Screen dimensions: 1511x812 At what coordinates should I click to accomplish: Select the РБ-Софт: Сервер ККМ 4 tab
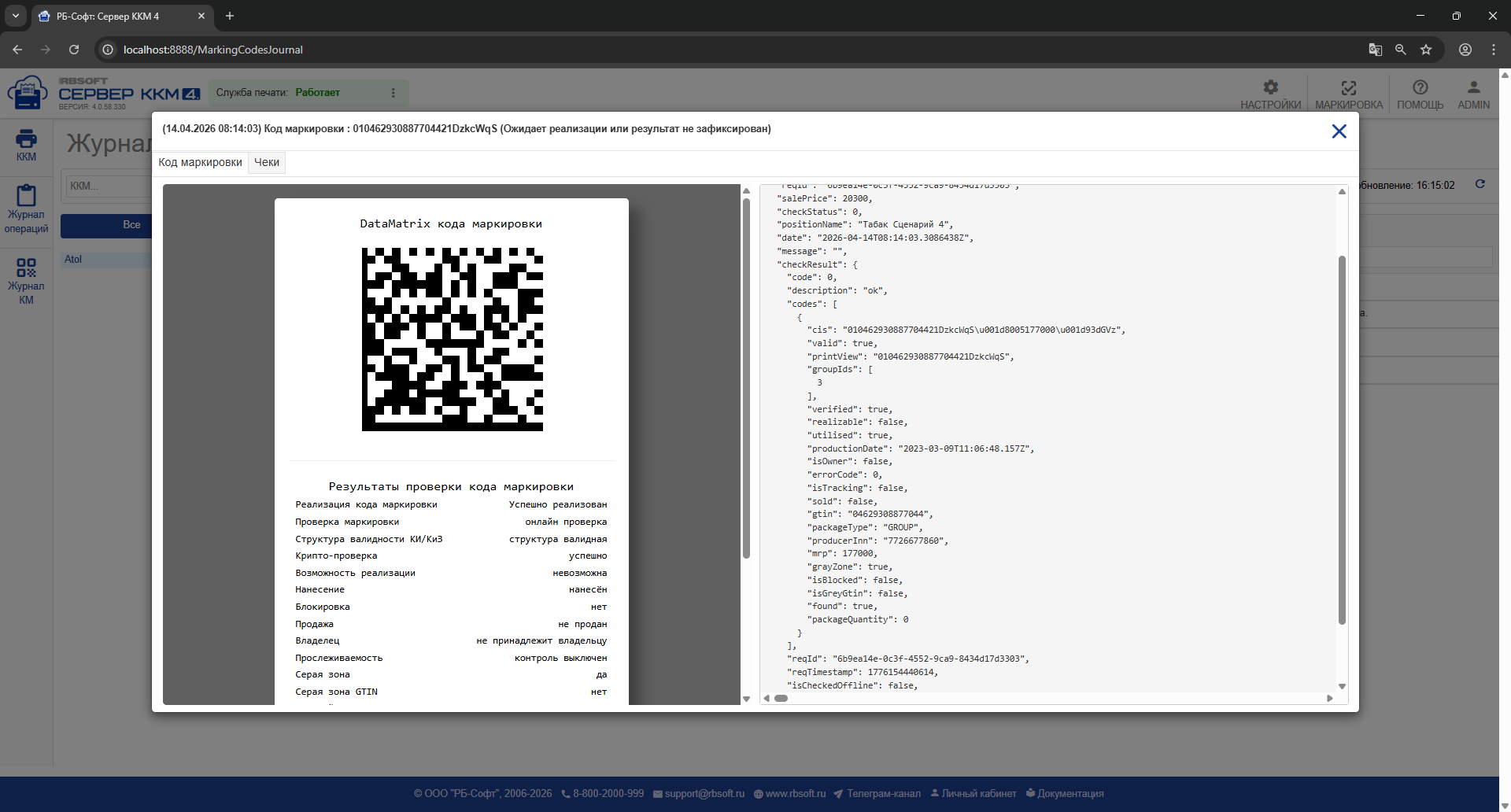tap(122, 16)
